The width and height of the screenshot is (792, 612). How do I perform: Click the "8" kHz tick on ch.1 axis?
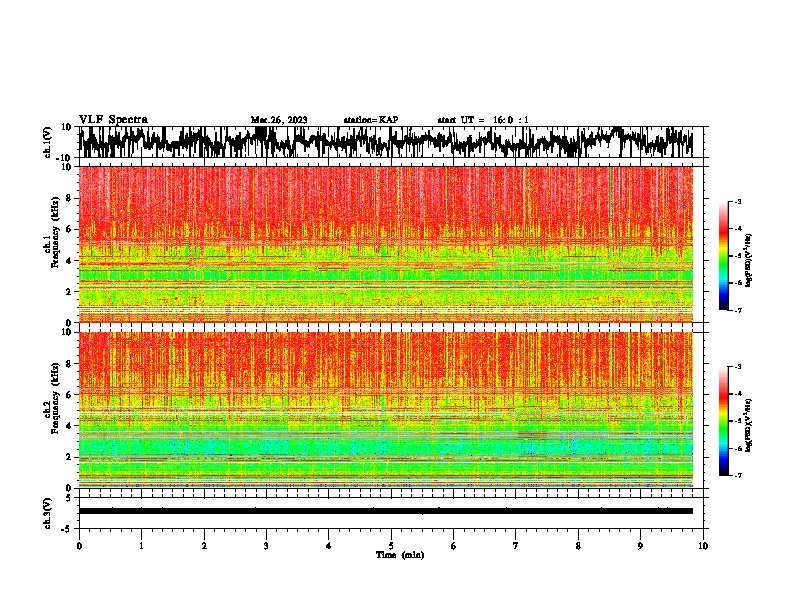click(x=69, y=198)
